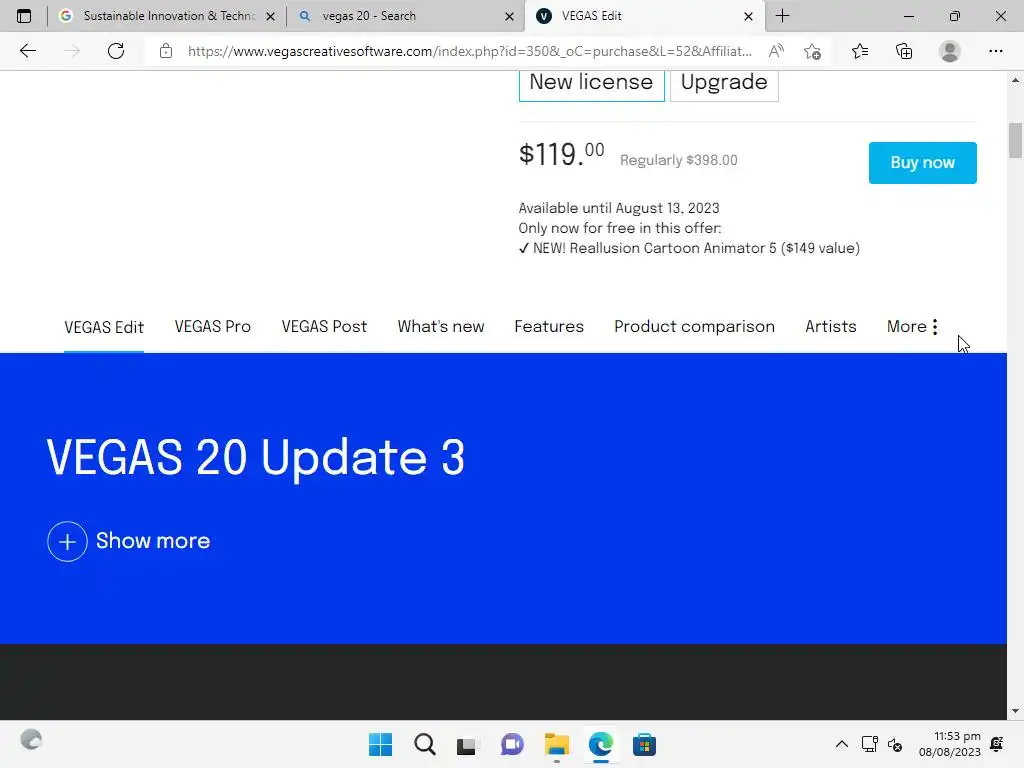Click the address bar URL

[x=470, y=51]
